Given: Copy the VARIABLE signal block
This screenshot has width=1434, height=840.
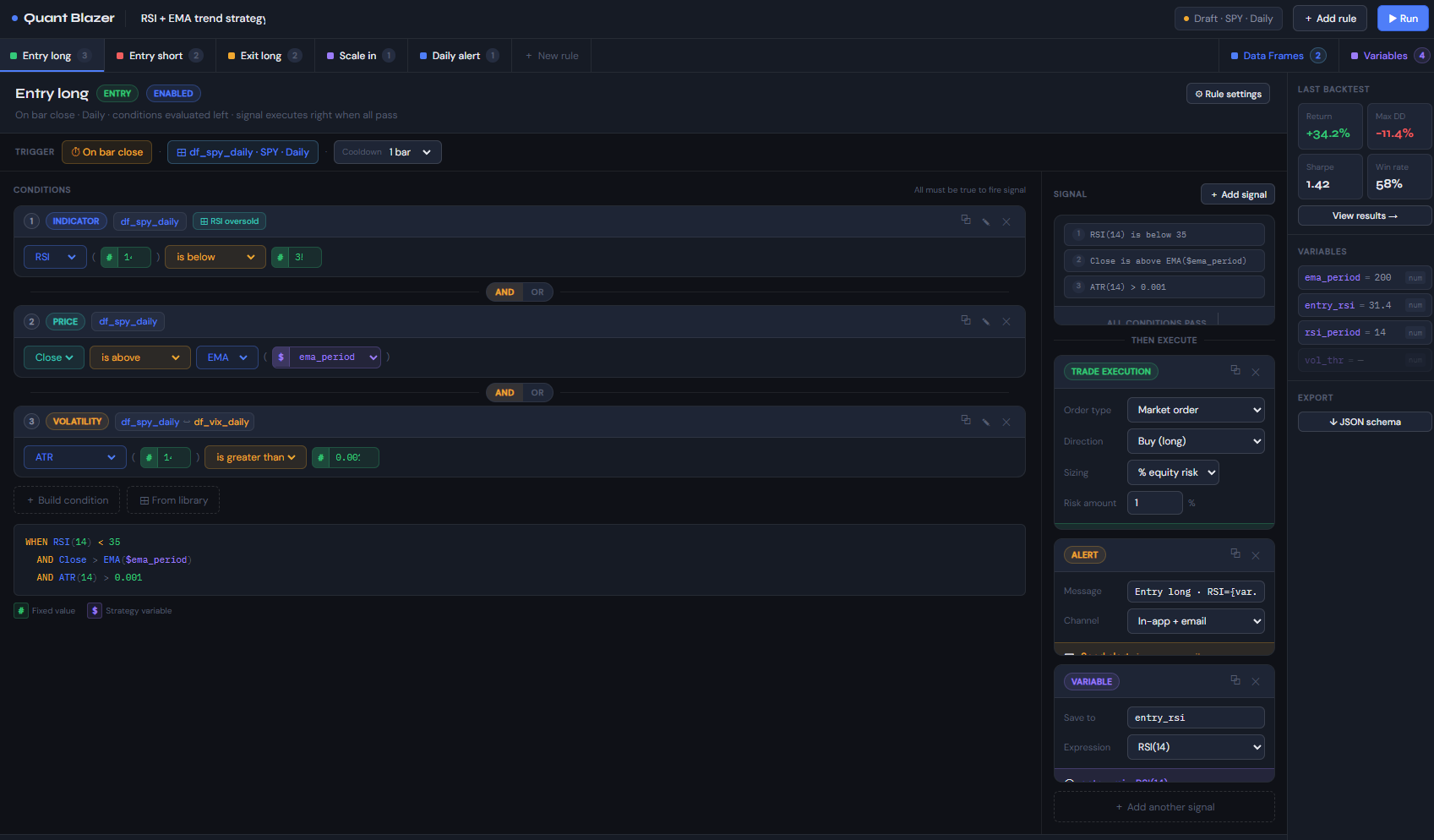Looking at the screenshot, I should pos(1235,680).
